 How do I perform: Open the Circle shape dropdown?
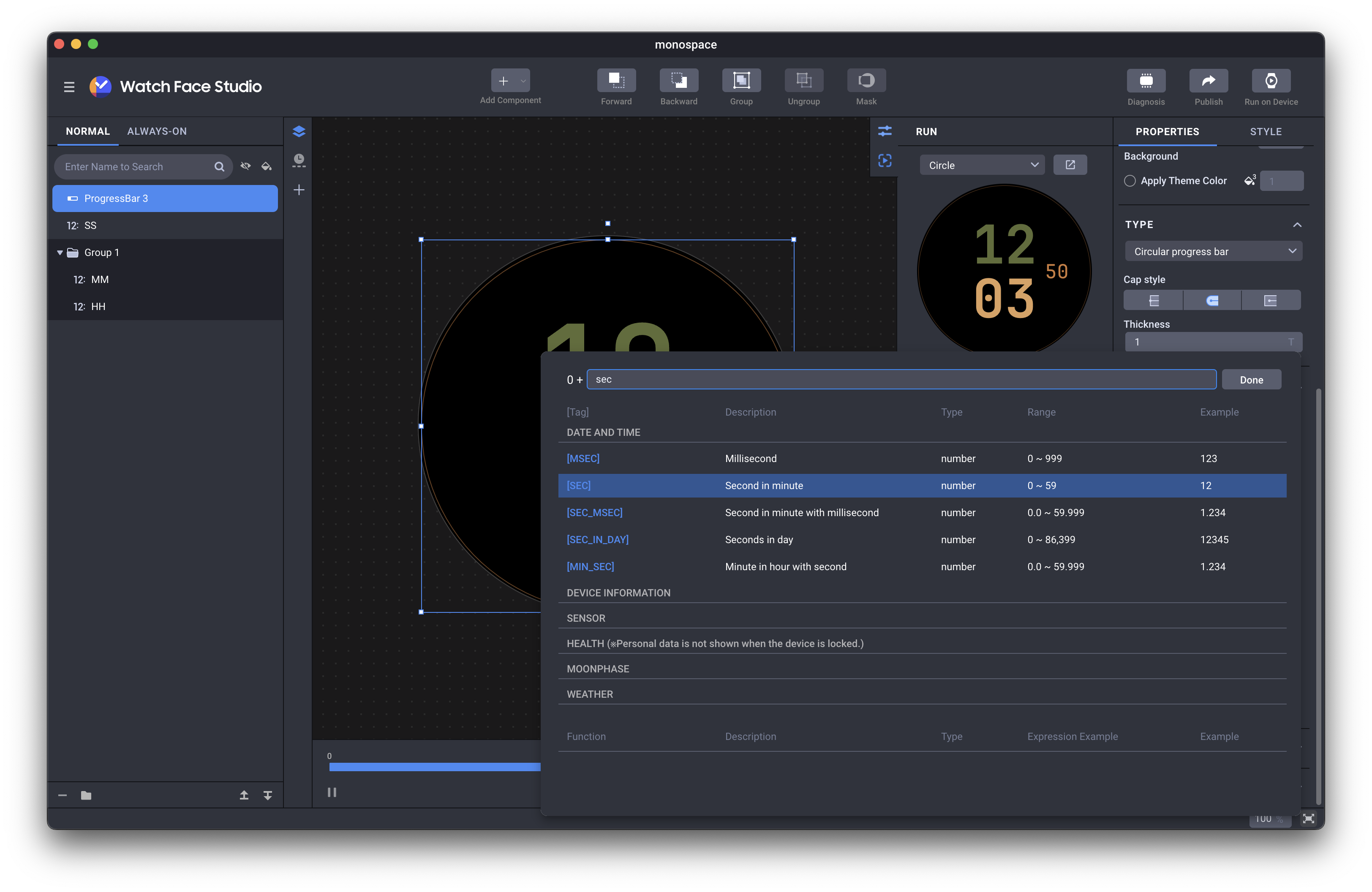[982, 166]
